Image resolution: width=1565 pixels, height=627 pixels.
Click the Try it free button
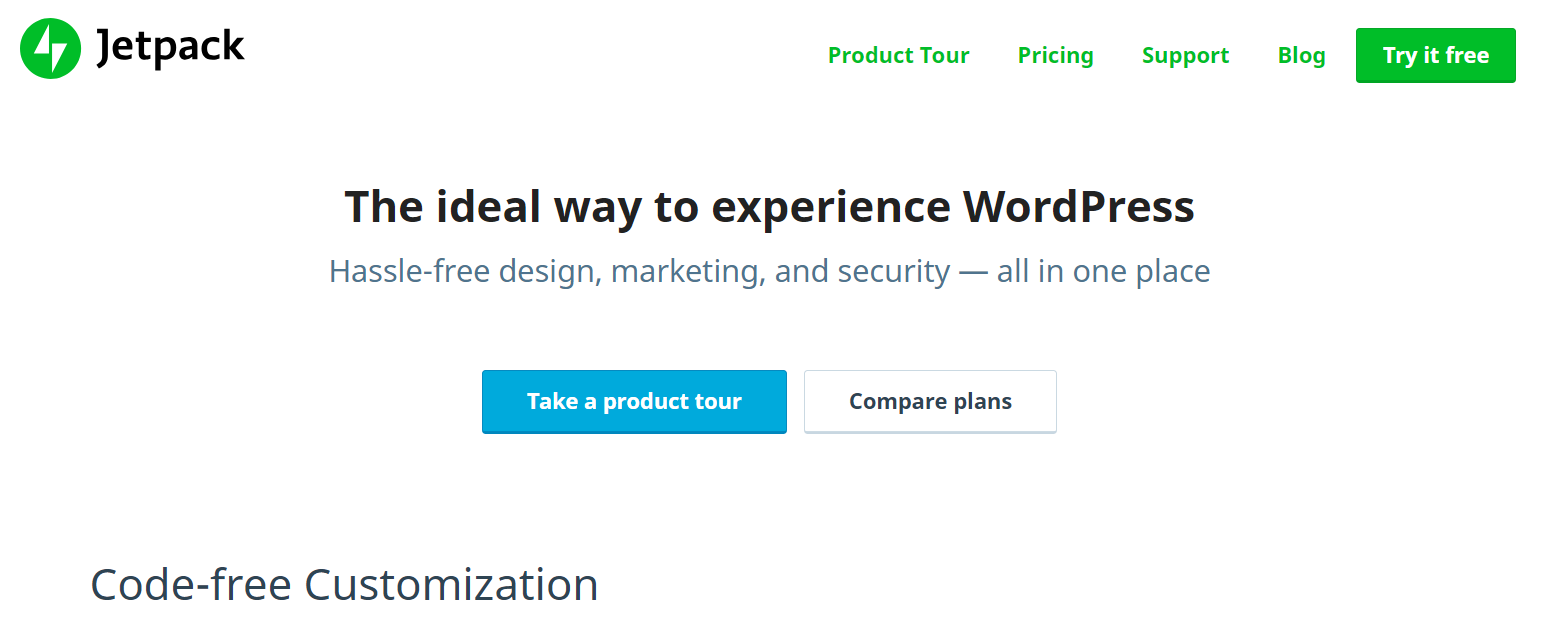click(x=1434, y=55)
